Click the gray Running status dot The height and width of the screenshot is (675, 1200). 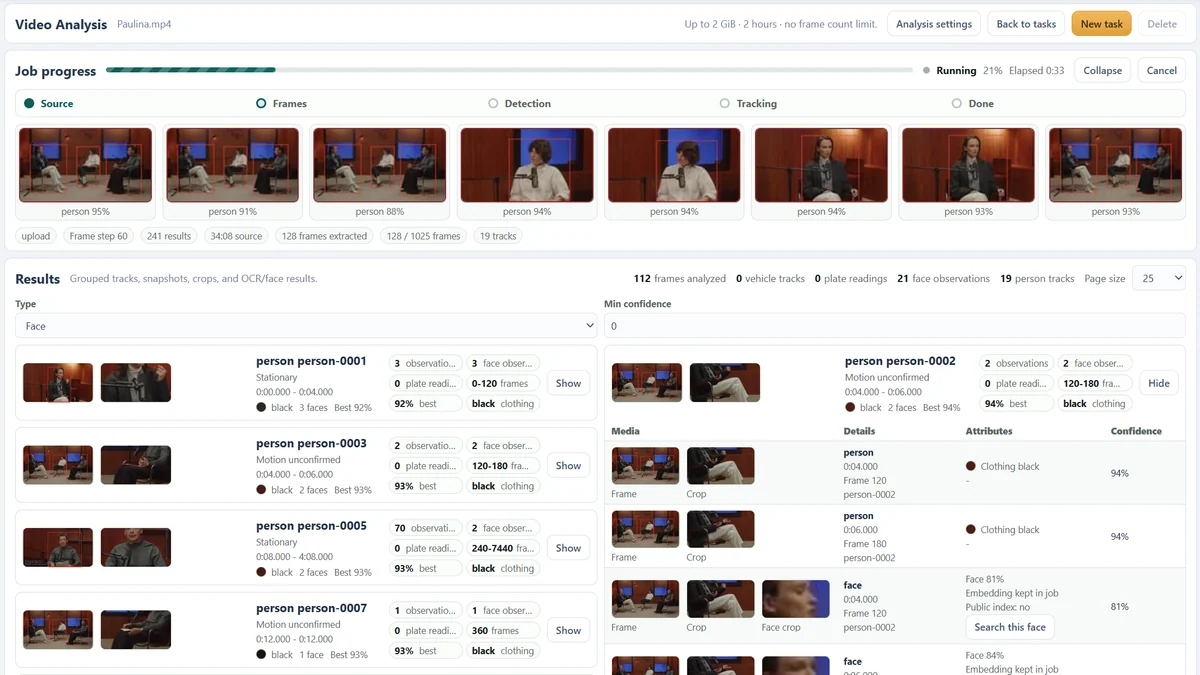926,71
